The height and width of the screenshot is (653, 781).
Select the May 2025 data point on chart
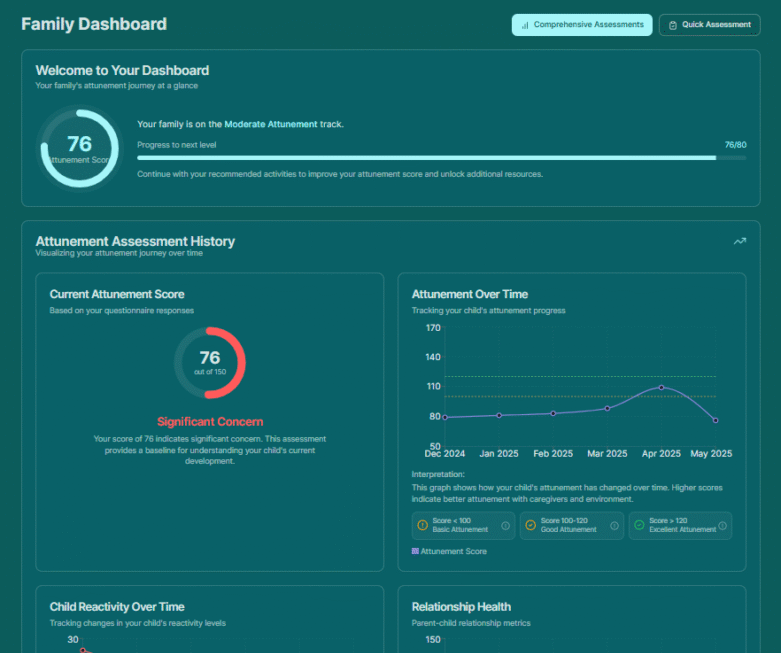pyautogui.click(x=716, y=420)
